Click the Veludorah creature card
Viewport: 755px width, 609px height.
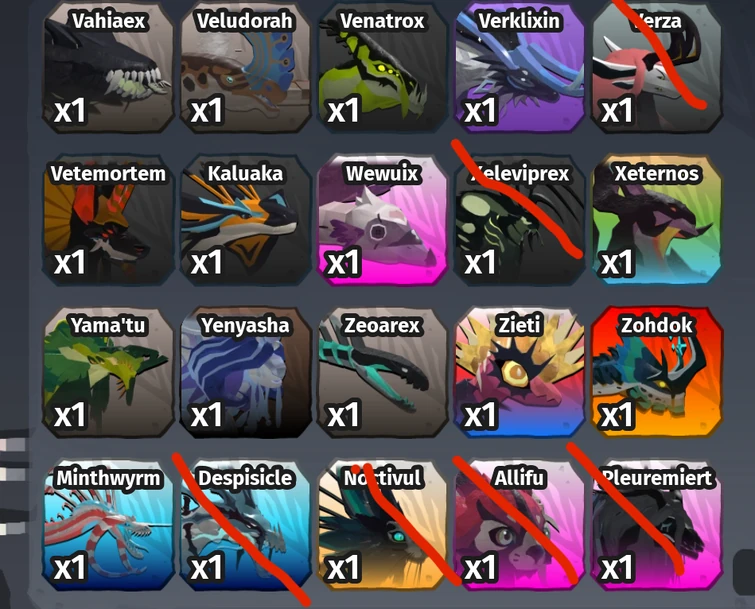click(246, 67)
